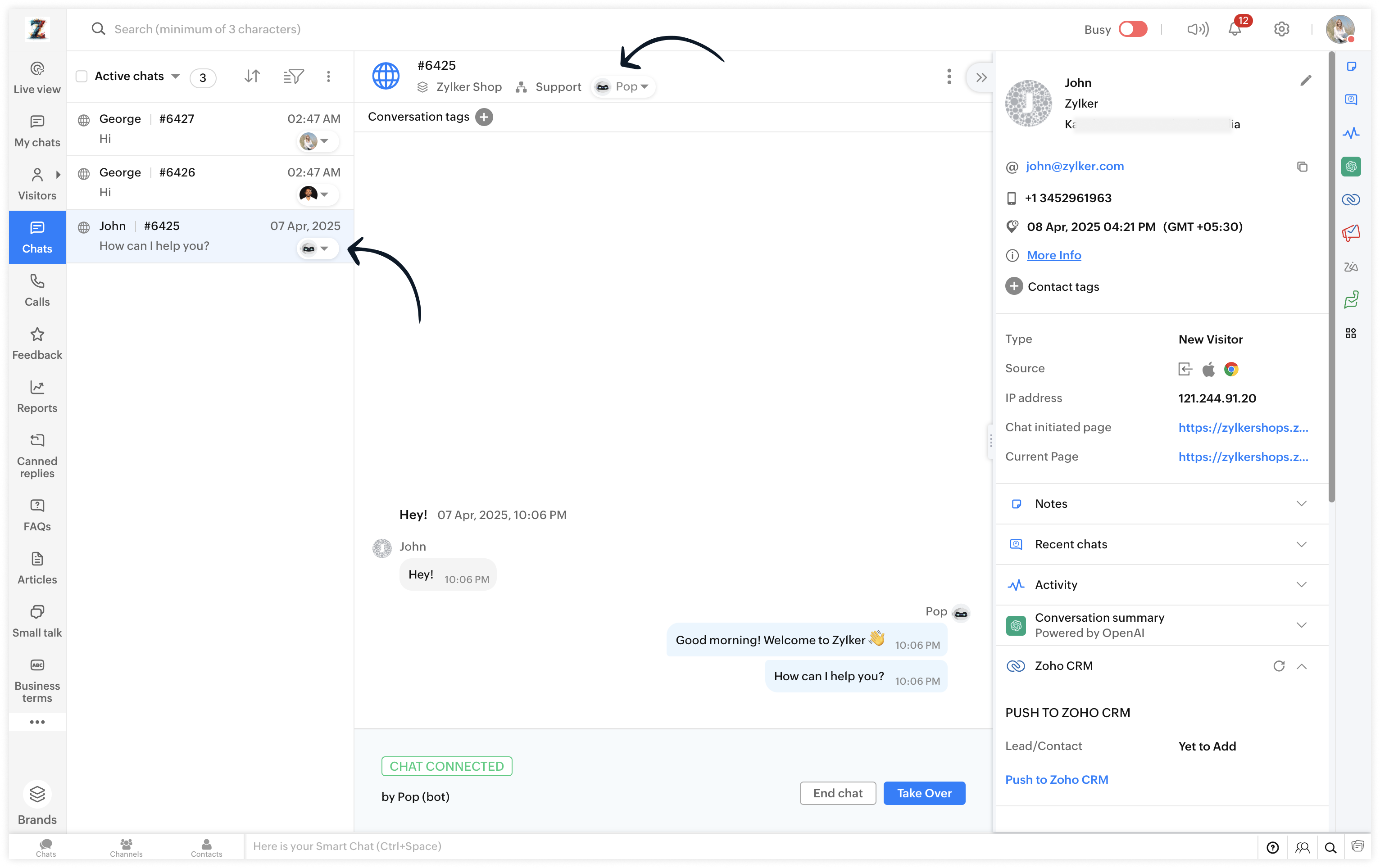Open the Live view sidebar item

click(x=37, y=77)
